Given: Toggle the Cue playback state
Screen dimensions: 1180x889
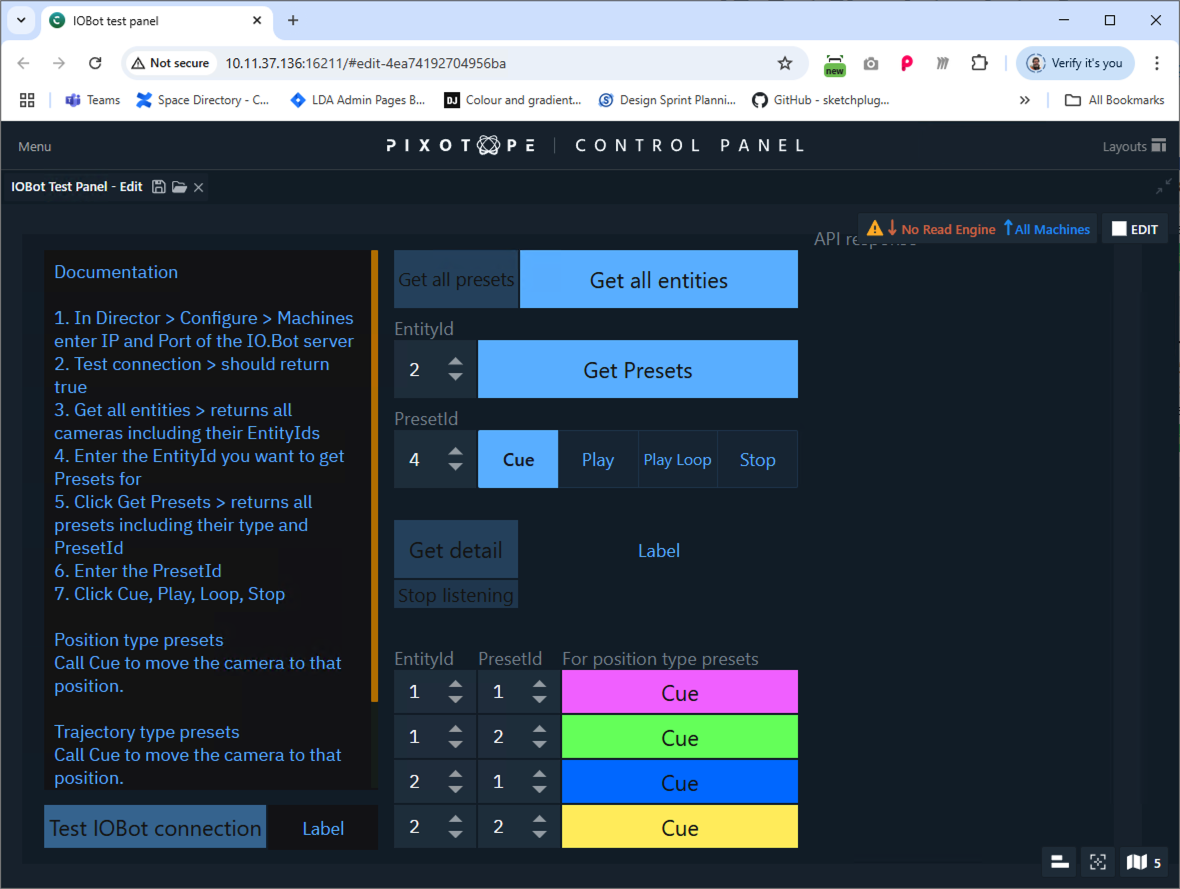Looking at the screenshot, I should 517,459.
